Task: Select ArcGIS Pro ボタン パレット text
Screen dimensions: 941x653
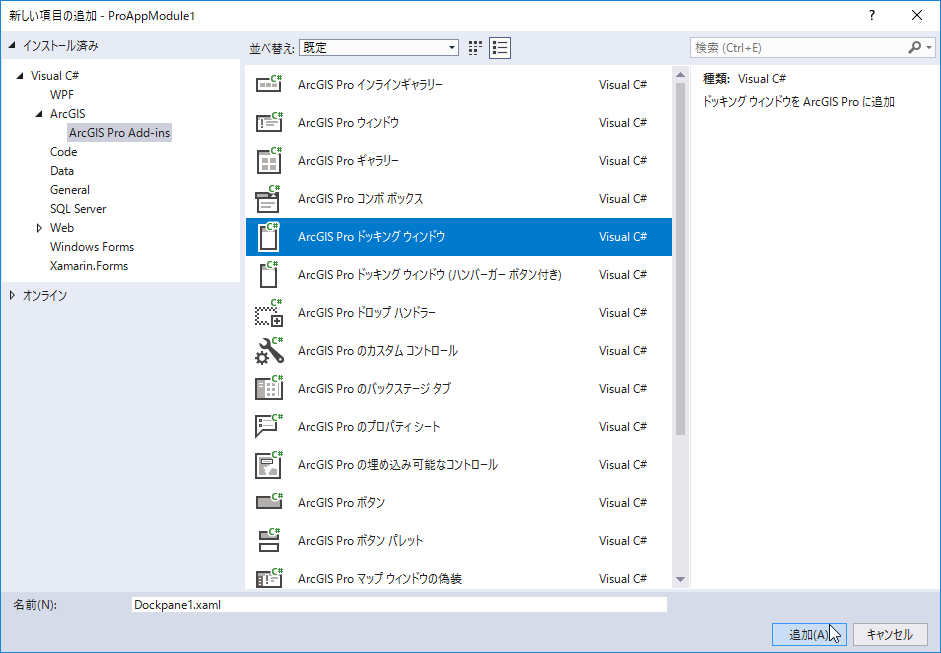Action: click(x=360, y=541)
